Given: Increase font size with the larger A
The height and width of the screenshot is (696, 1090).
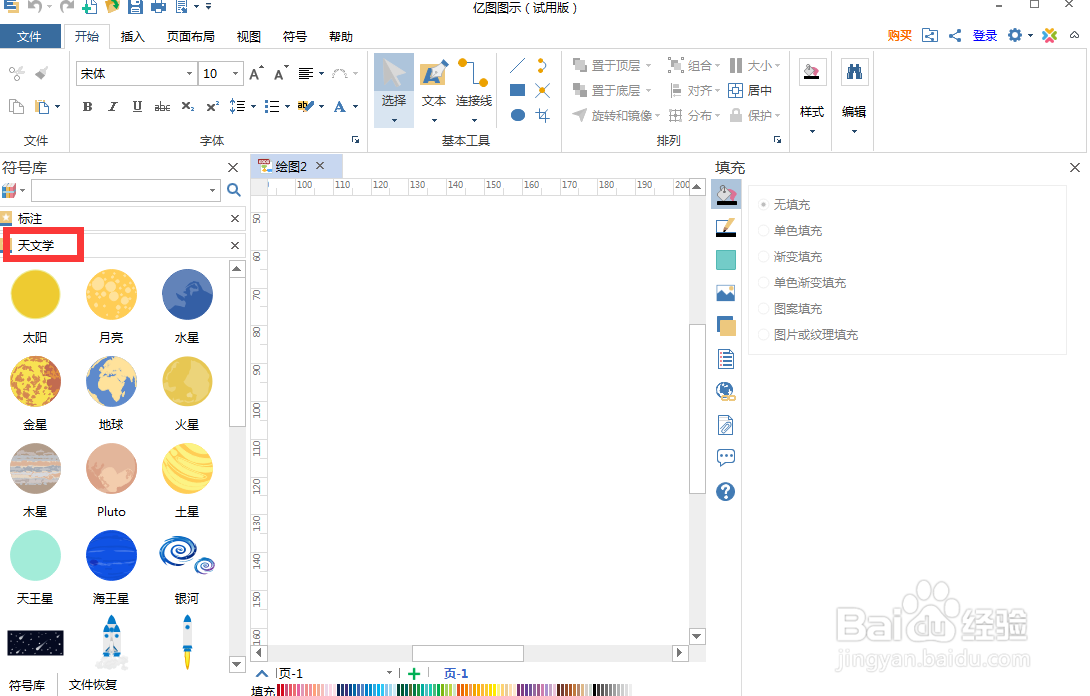Looking at the screenshot, I should pyautogui.click(x=256, y=74).
